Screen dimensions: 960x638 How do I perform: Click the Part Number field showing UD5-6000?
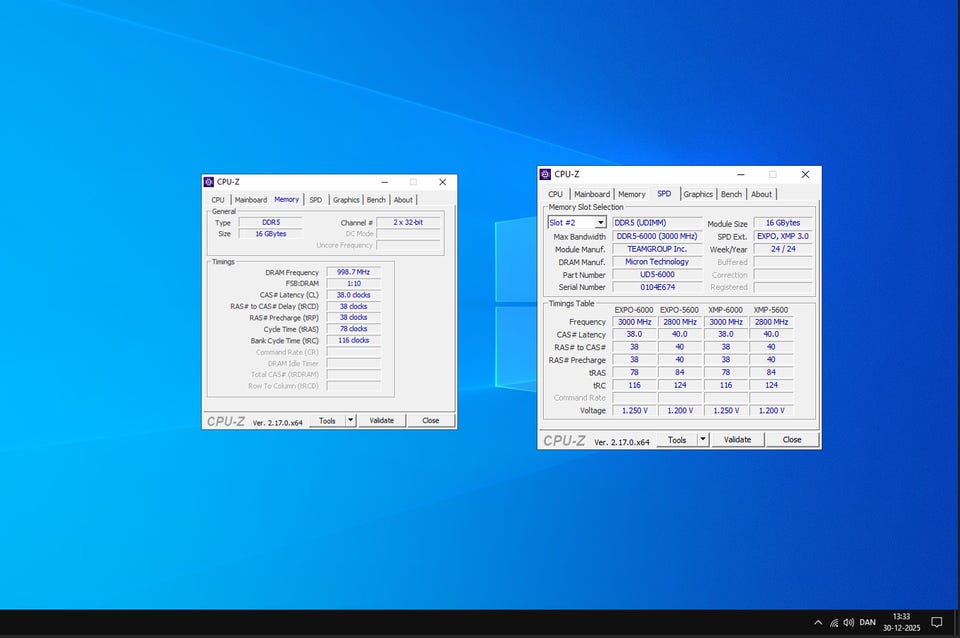click(657, 275)
